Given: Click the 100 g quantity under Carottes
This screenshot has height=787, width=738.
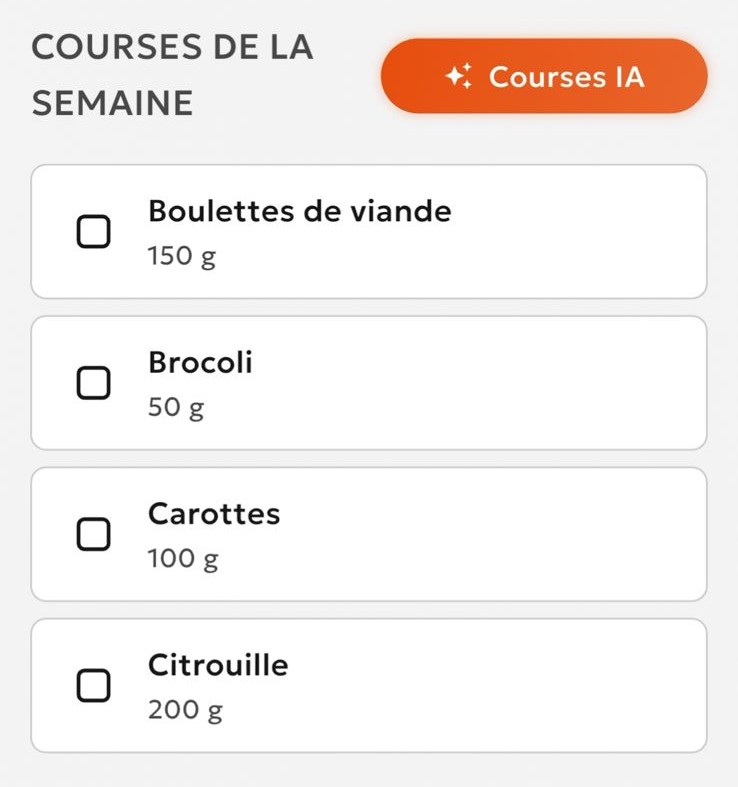Looking at the screenshot, I should (182, 559).
